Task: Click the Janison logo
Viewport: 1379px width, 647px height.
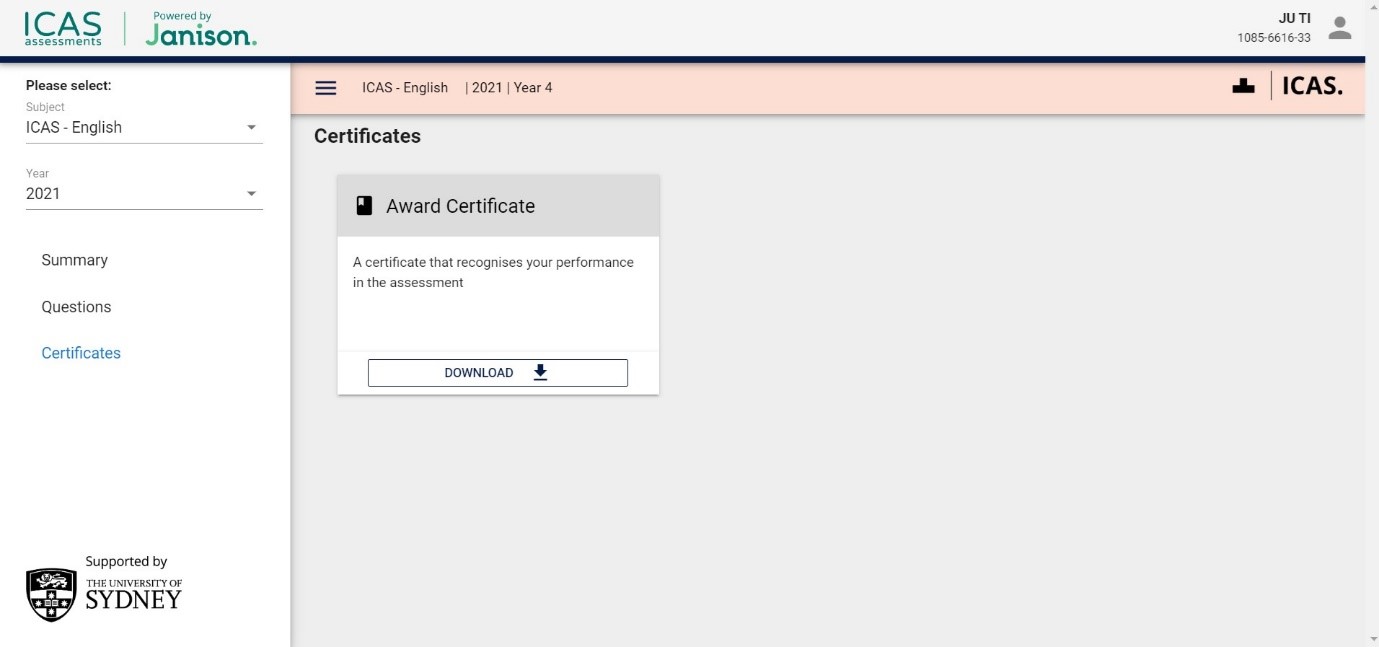Action: (x=200, y=30)
